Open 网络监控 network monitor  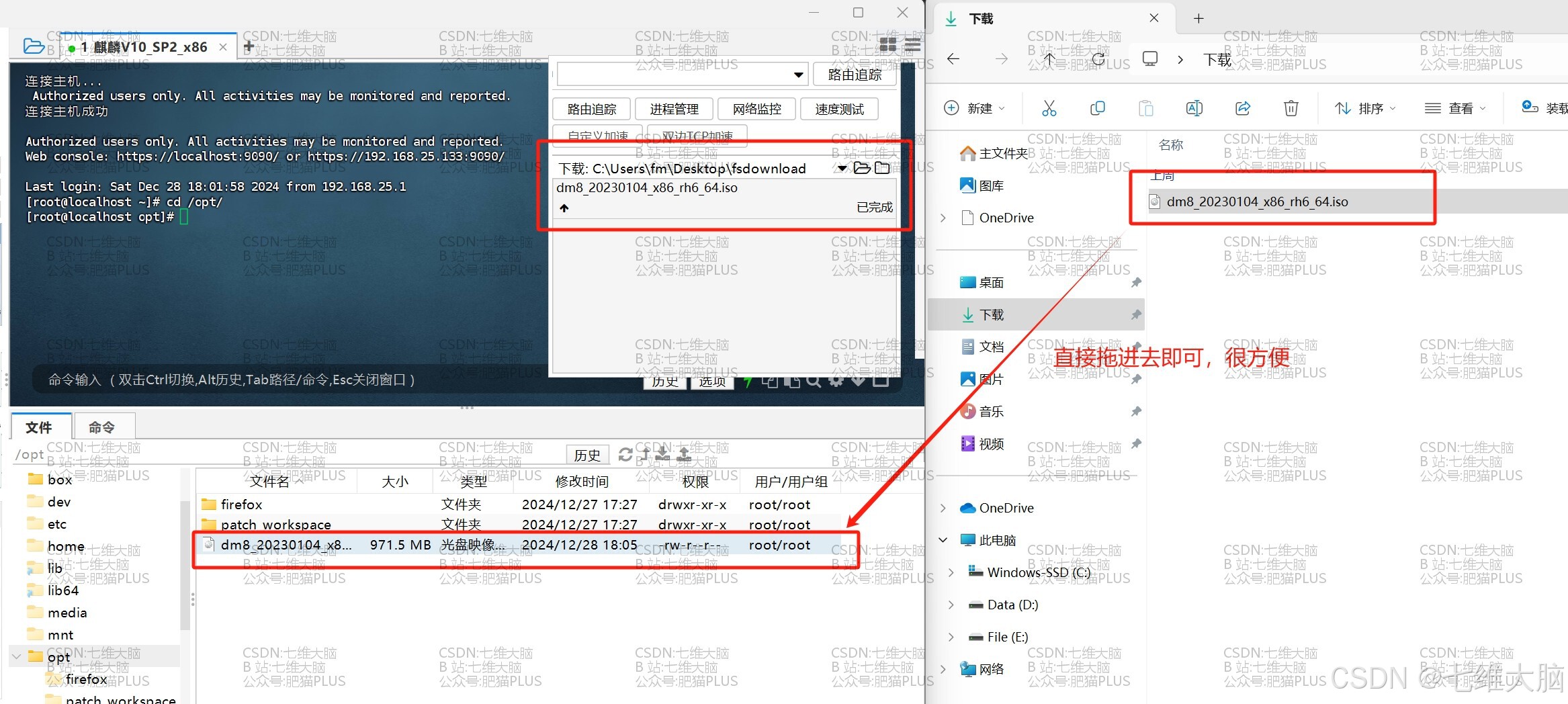[756, 109]
